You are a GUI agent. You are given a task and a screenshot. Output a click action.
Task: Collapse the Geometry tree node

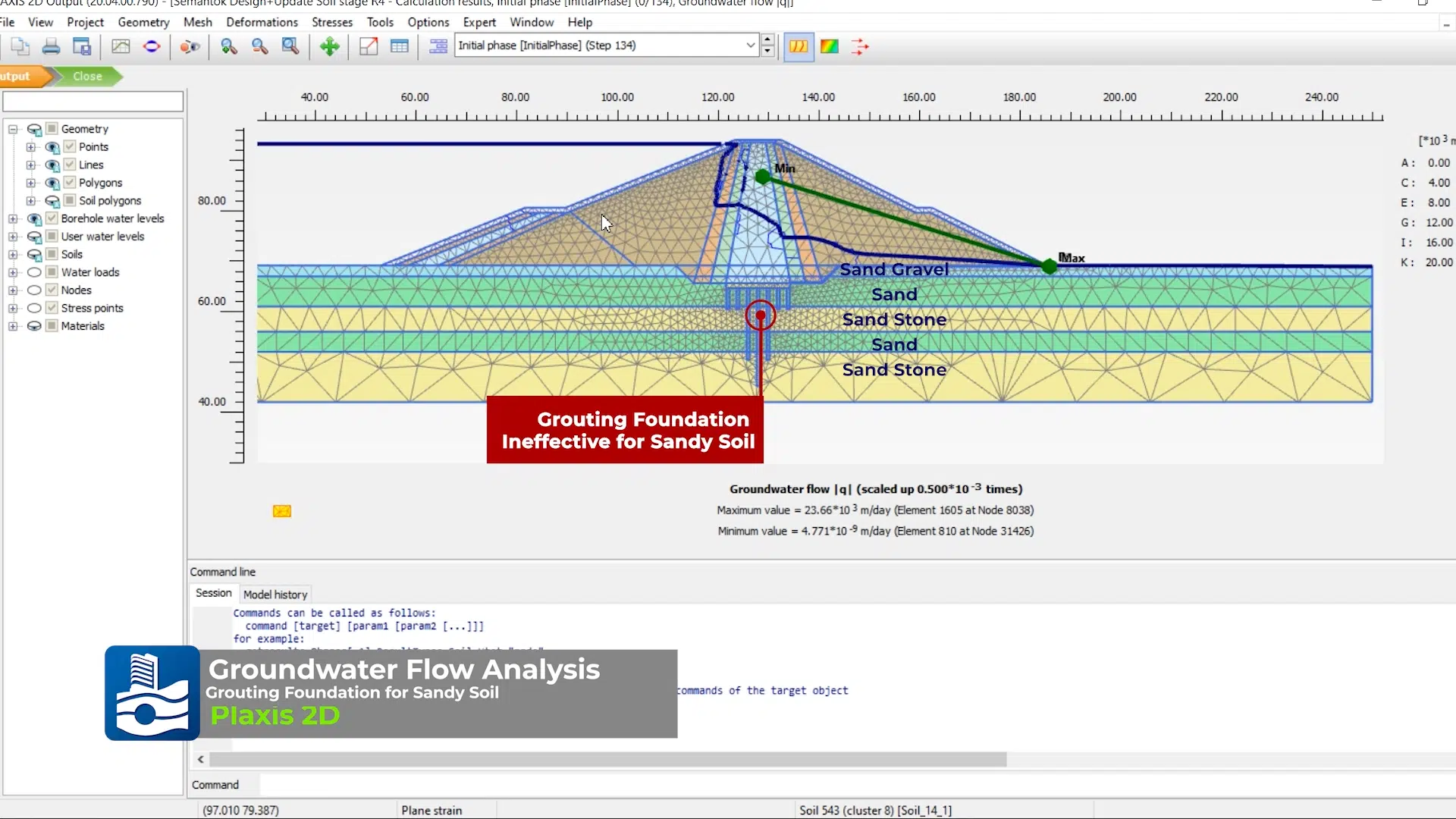(13, 129)
